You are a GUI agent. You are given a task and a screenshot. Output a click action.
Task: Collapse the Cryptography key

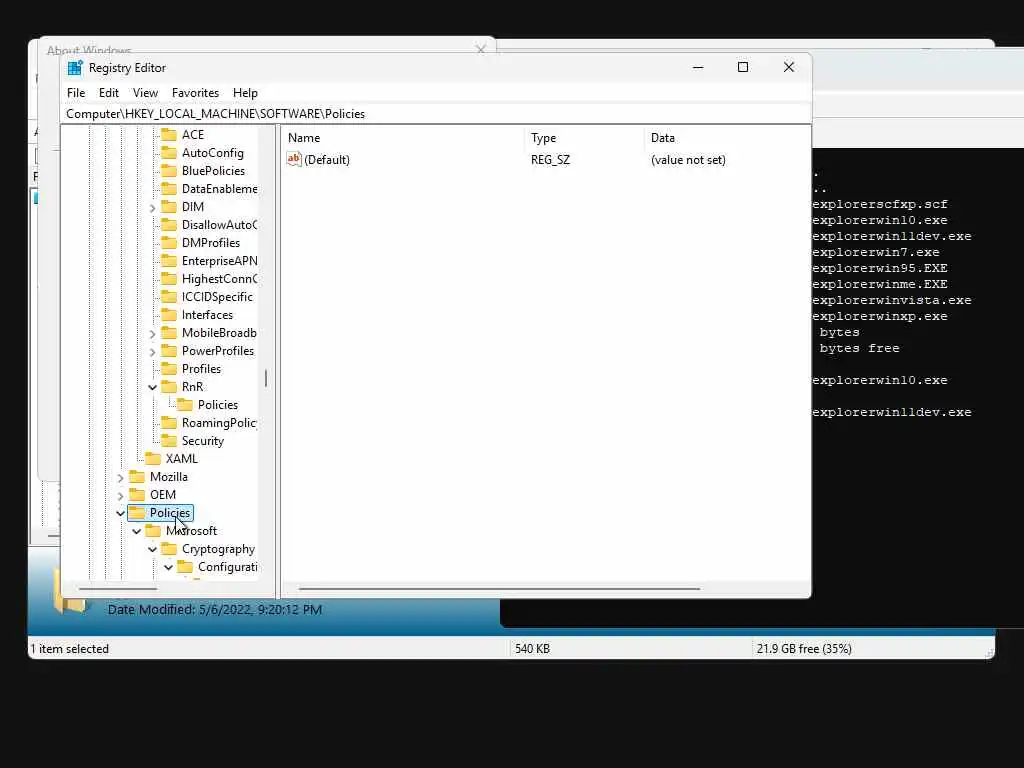pyautogui.click(x=152, y=549)
